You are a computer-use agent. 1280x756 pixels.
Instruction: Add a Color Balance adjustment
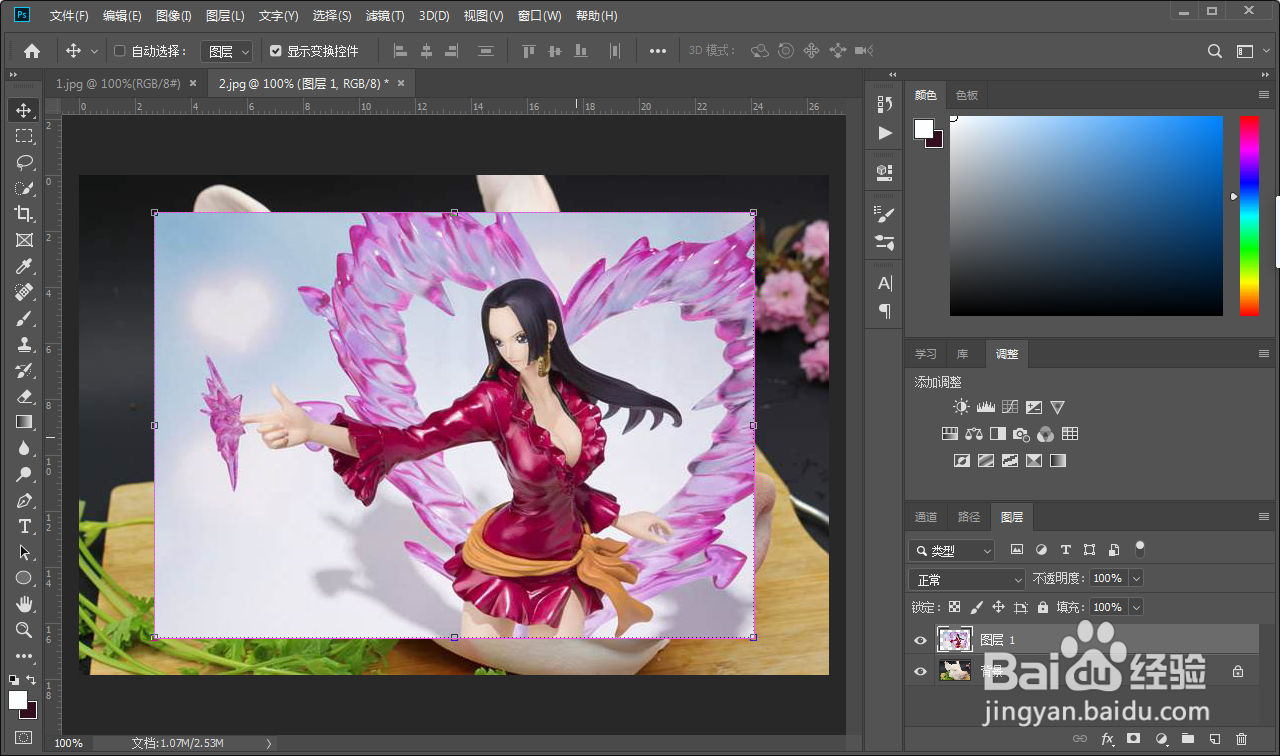974,434
